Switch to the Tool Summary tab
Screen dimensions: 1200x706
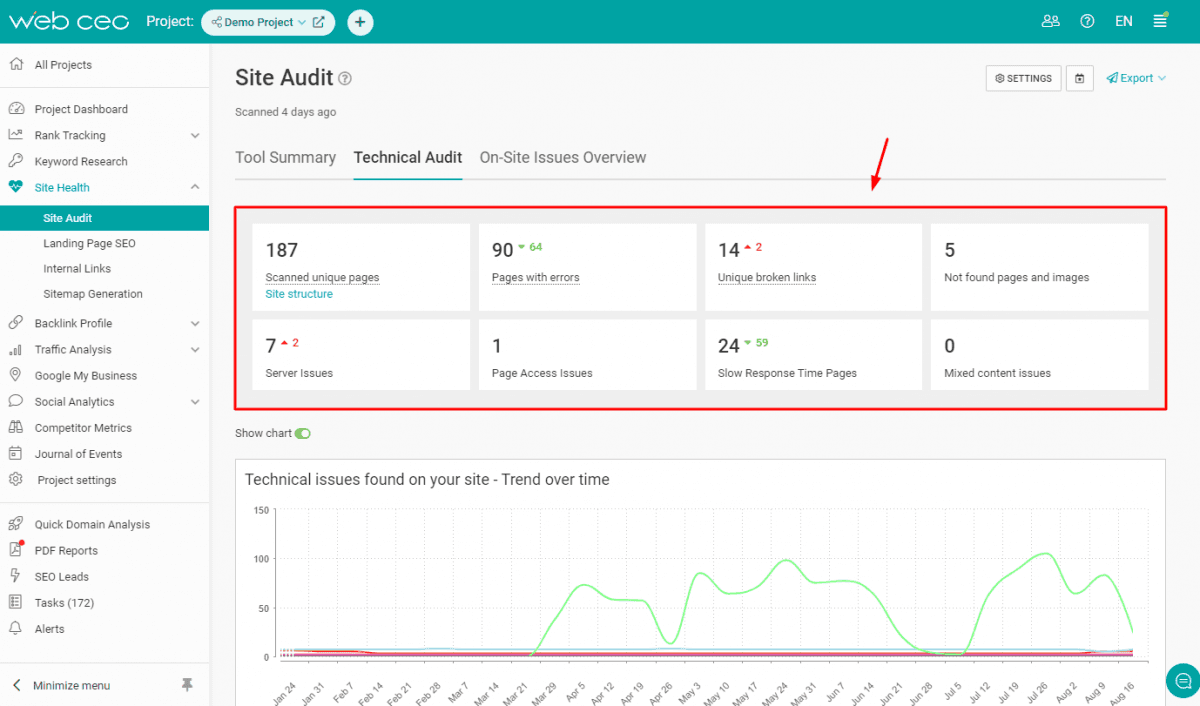tap(285, 157)
